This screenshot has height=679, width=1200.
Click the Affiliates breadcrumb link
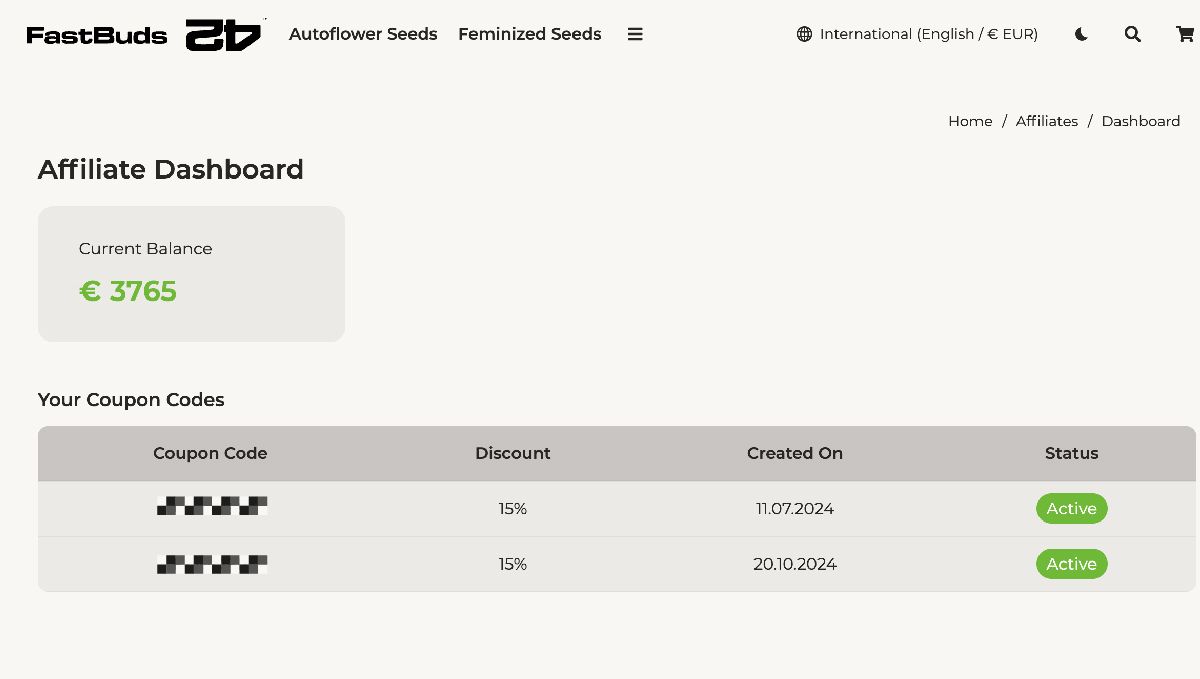(1046, 121)
